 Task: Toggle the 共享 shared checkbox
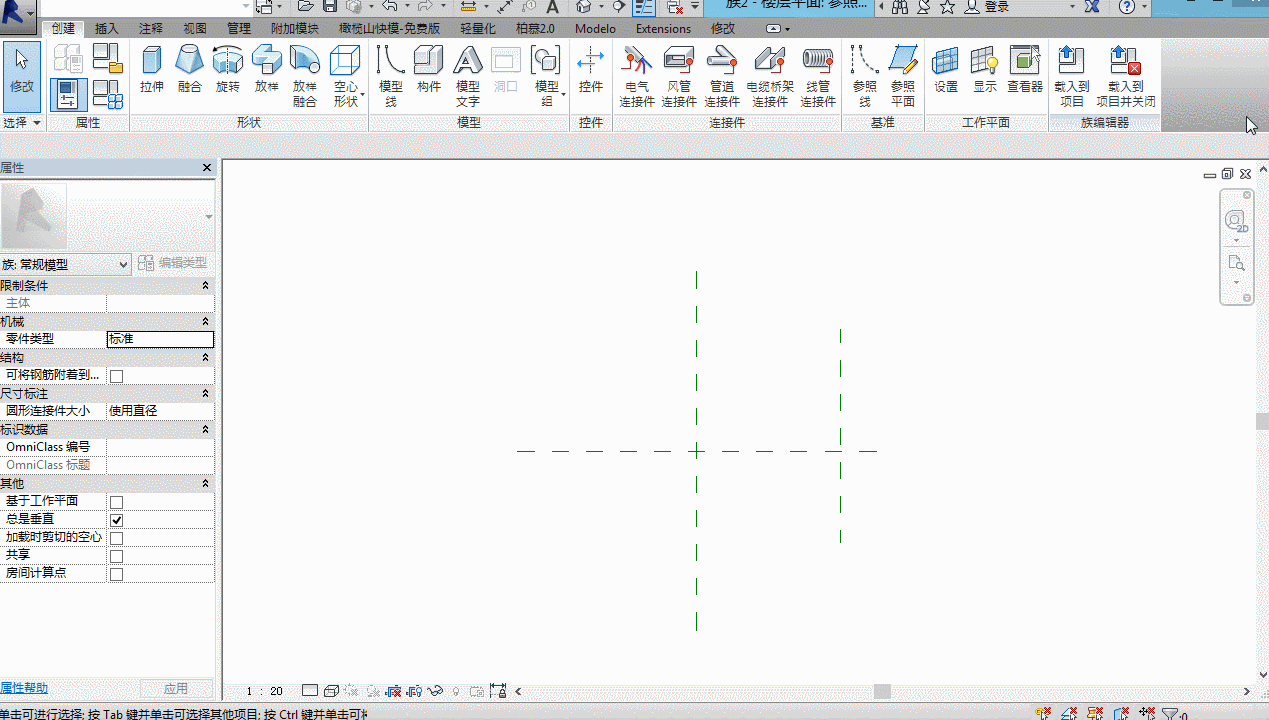click(116, 556)
